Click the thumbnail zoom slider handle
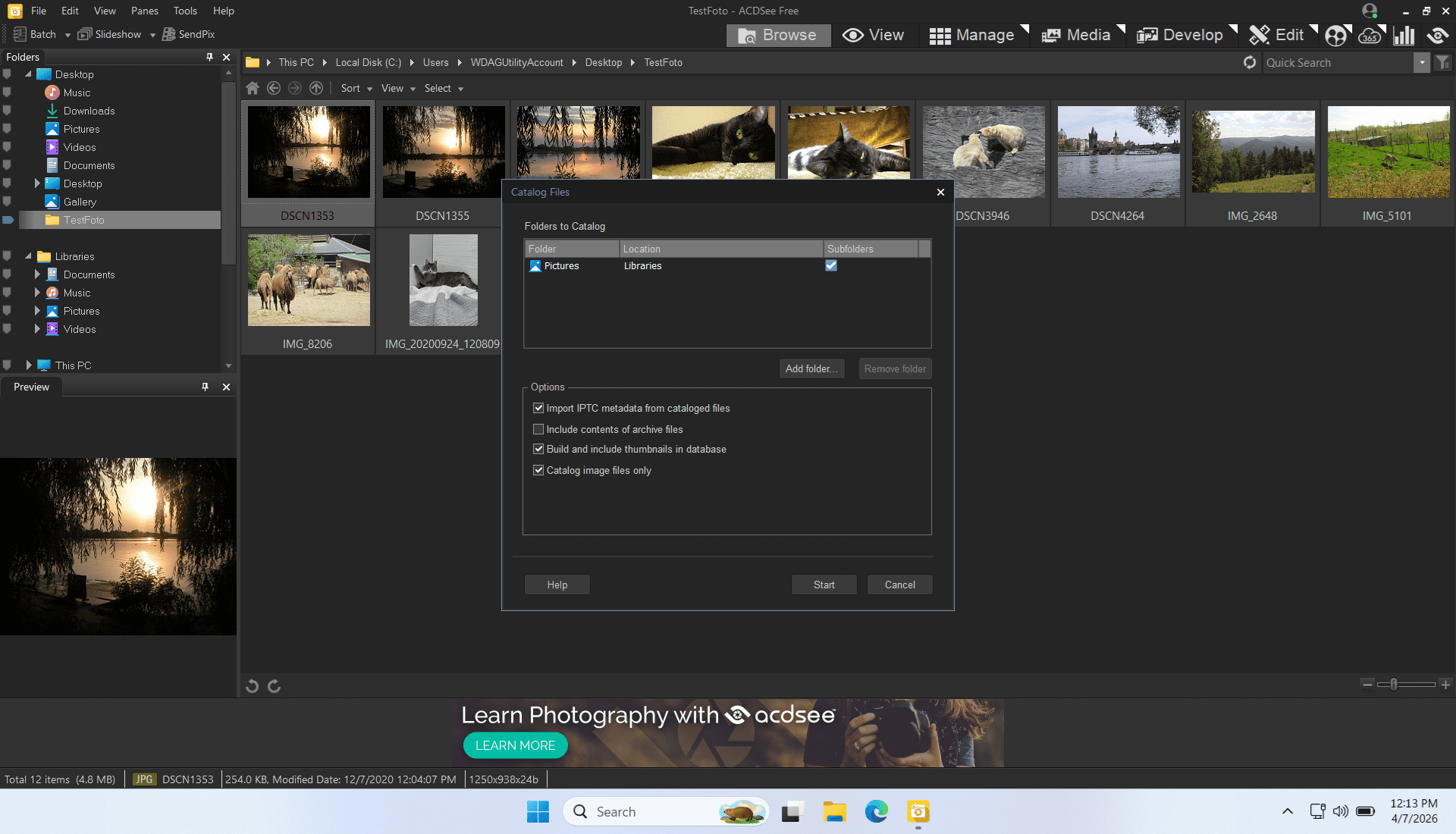The height and width of the screenshot is (834, 1456). [1394, 684]
